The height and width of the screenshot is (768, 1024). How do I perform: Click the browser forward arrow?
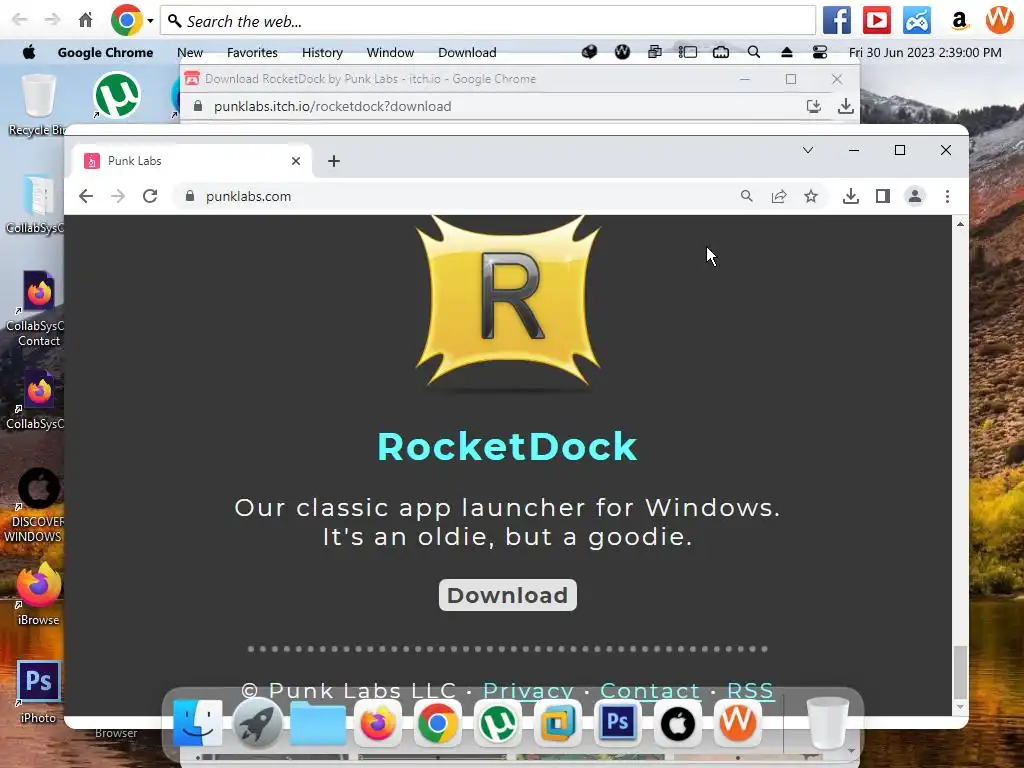click(118, 196)
